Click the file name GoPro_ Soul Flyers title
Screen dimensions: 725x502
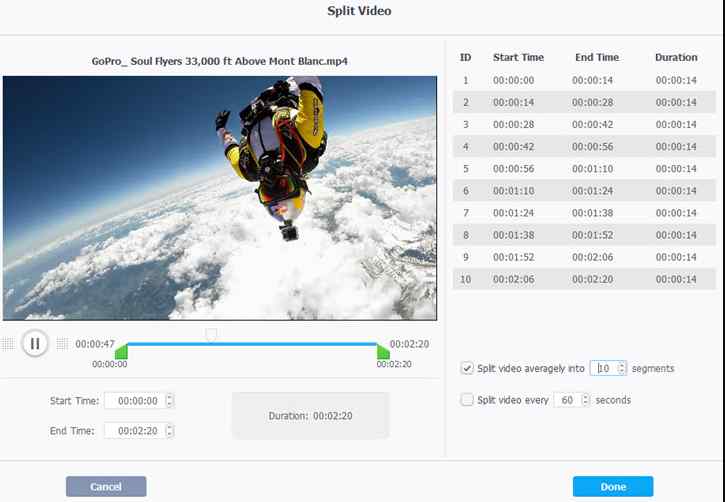click(220, 61)
